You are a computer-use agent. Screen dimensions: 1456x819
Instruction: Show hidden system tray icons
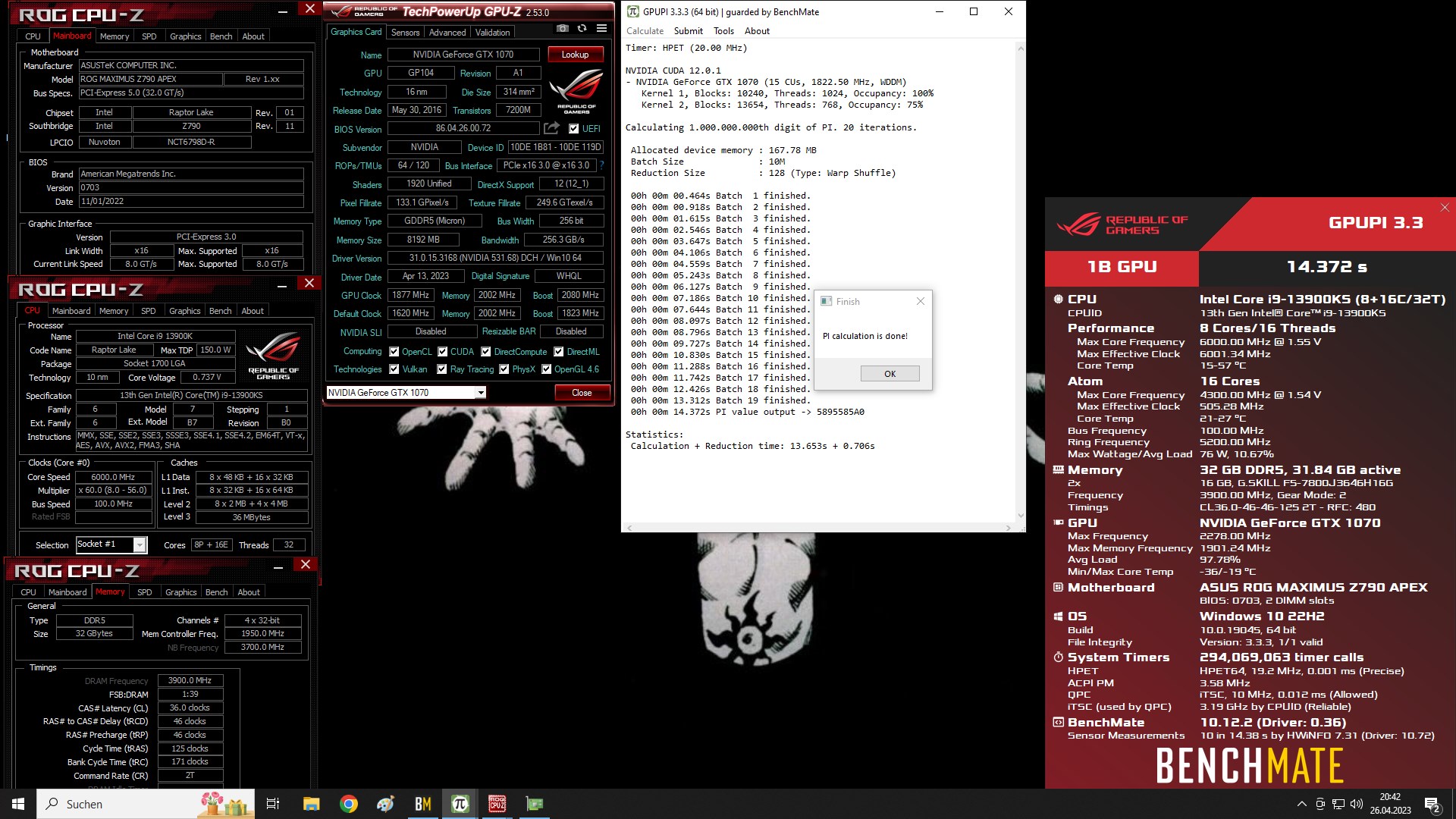coord(1302,804)
